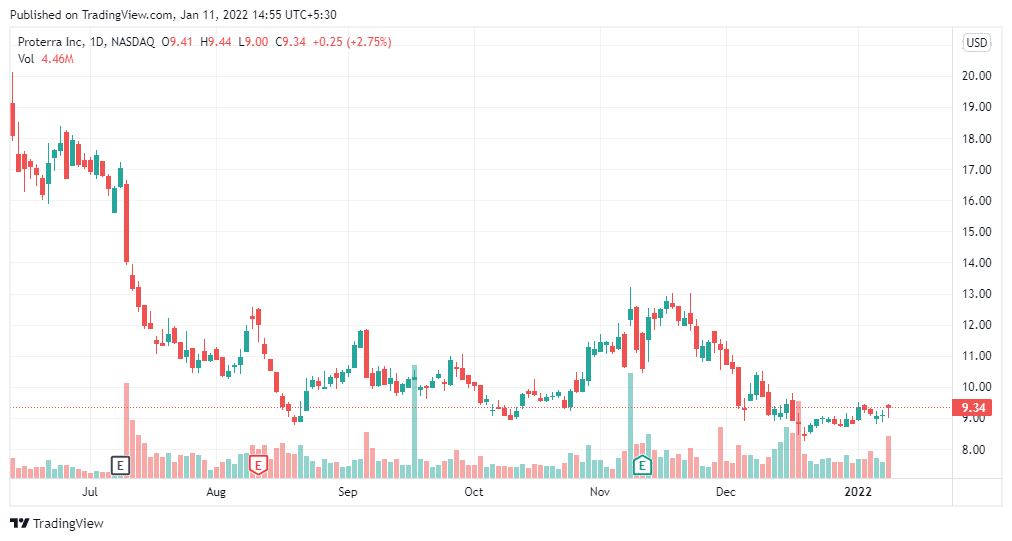Click the 17.00 price axis label
Viewport: 1012px width, 541px height.
(x=977, y=169)
